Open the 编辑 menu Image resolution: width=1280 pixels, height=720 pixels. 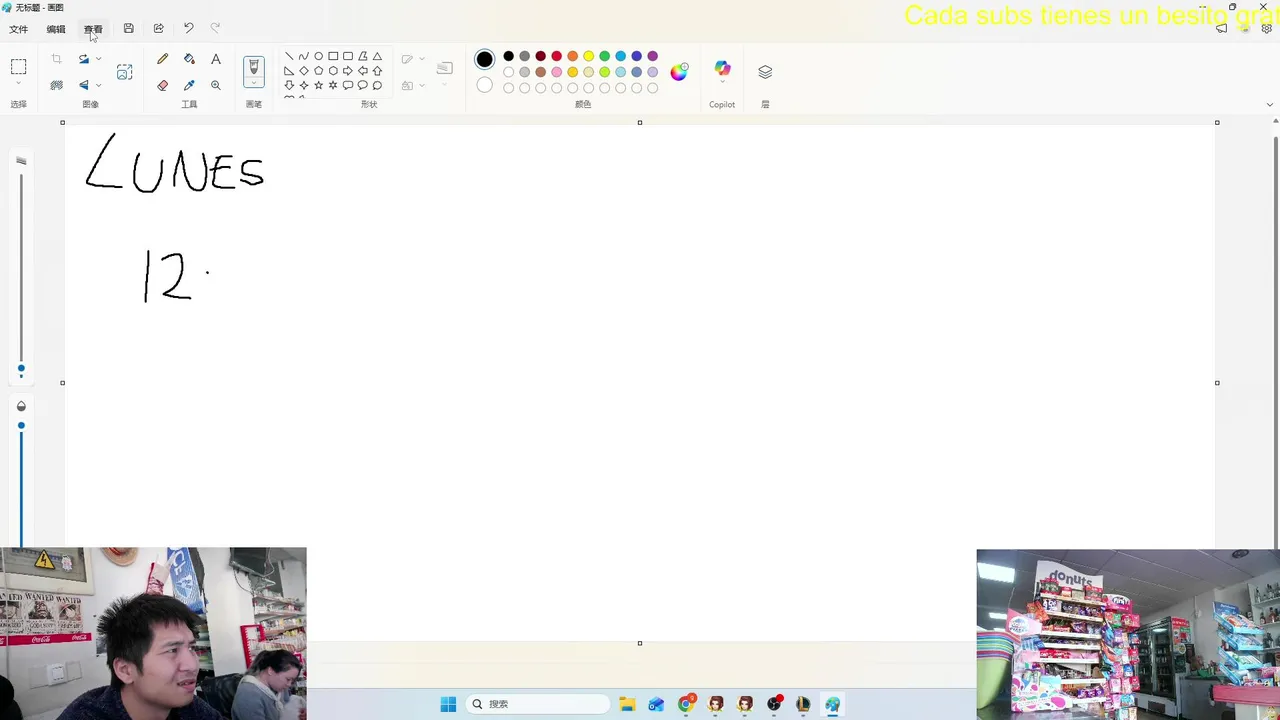pos(56,29)
